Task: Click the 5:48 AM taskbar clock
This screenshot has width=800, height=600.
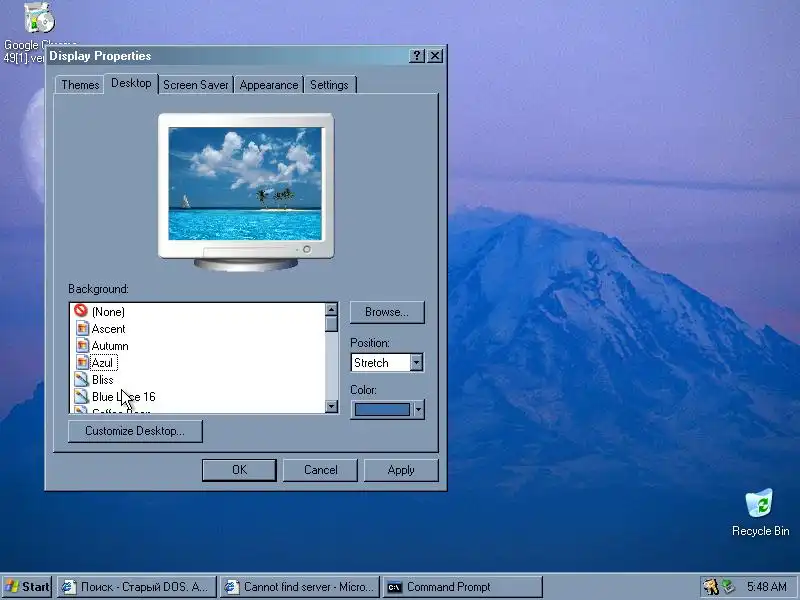Action: (766, 587)
